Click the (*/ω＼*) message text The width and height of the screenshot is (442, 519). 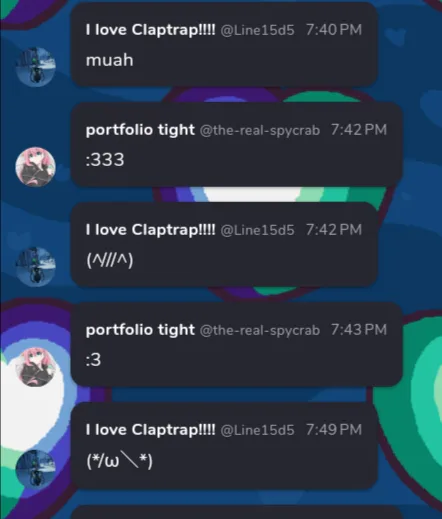pyautogui.click(x=119, y=461)
